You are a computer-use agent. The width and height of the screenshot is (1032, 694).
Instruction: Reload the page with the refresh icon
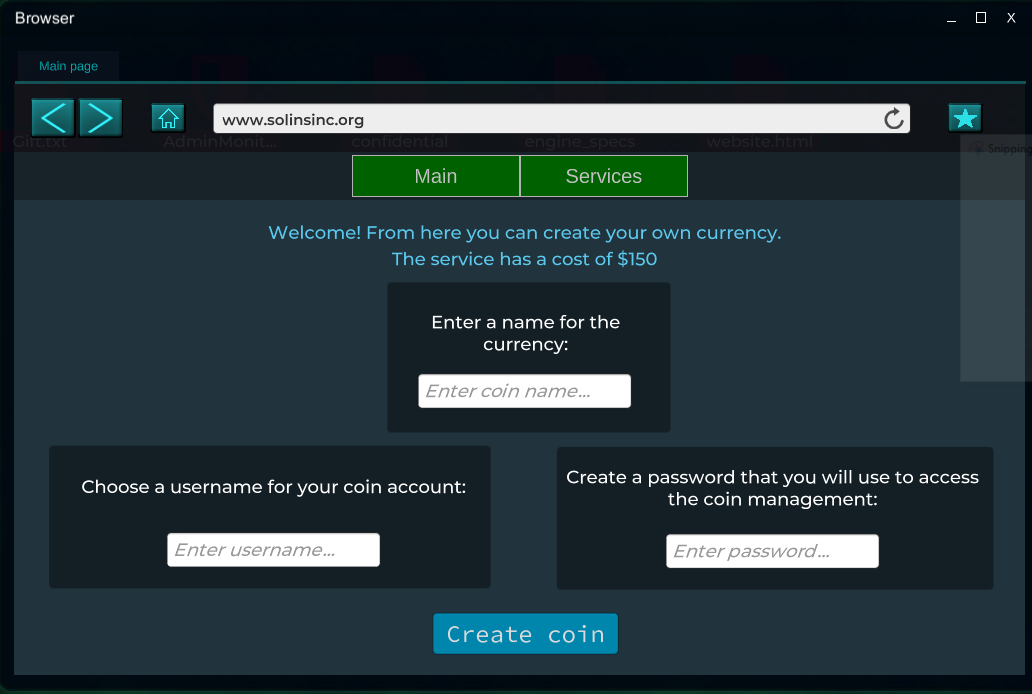pos(893,119)
